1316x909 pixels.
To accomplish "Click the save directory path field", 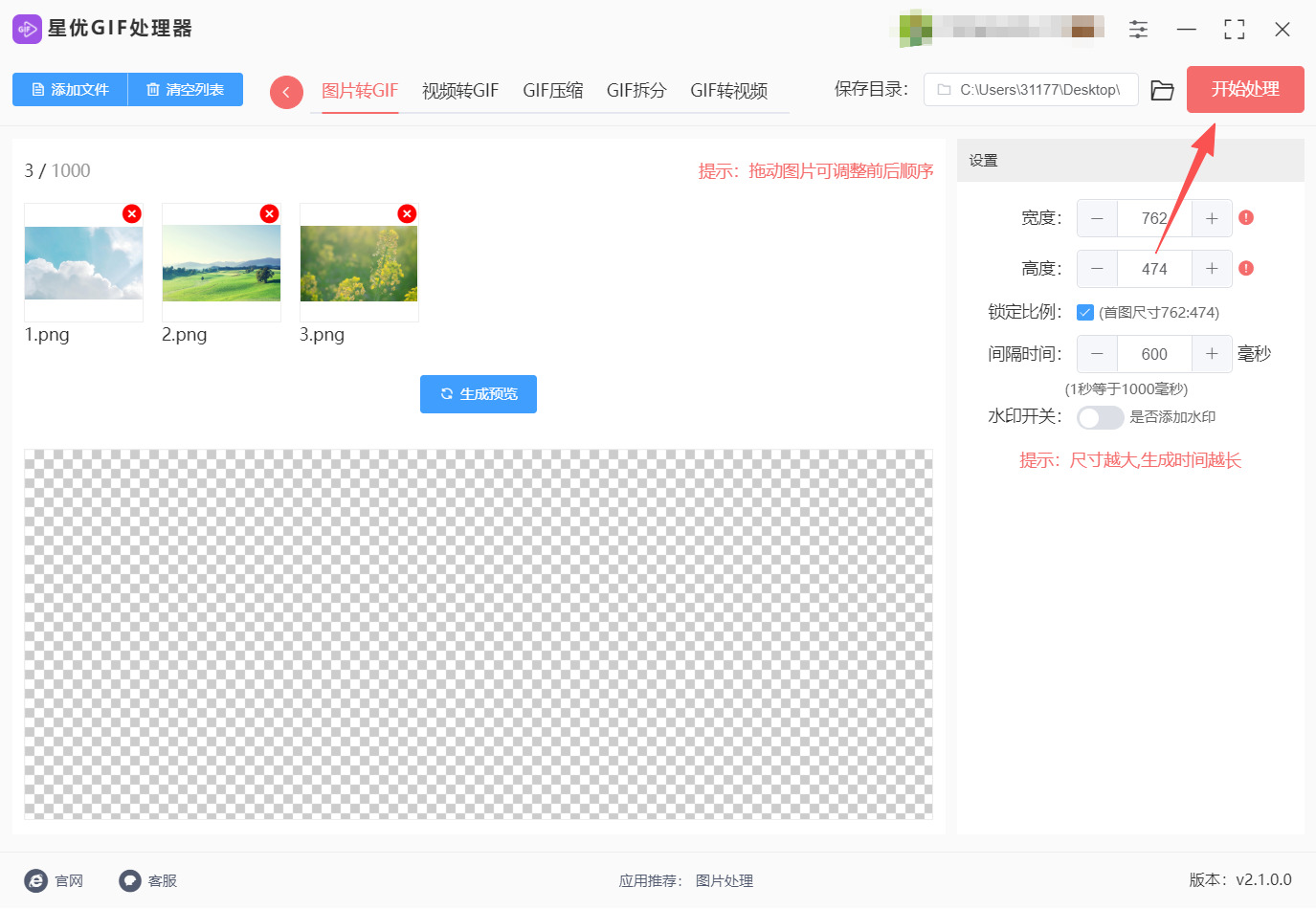I will [1031, 90].
